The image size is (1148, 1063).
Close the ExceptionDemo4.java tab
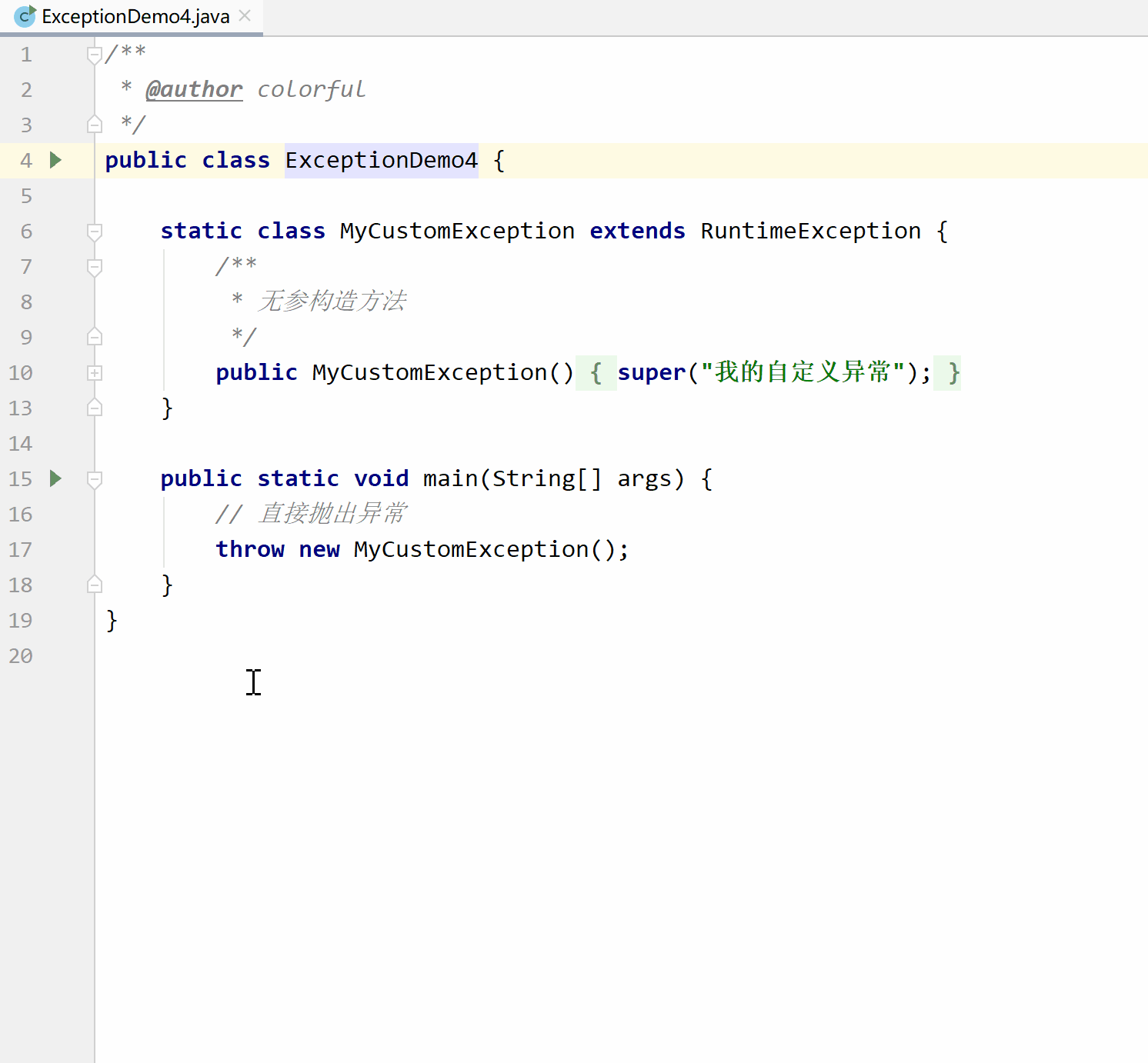point(245,15)
